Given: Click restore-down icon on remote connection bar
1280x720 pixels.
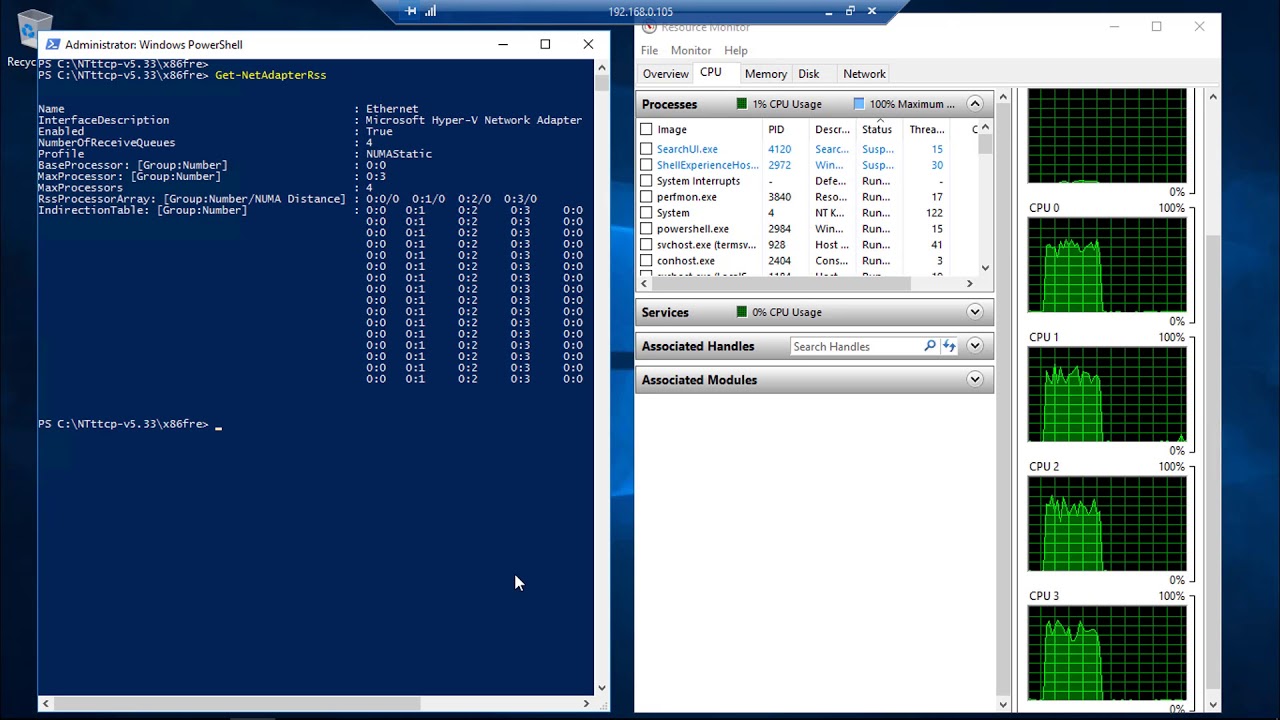Looking at the screenshot, I should coord(850,11).
